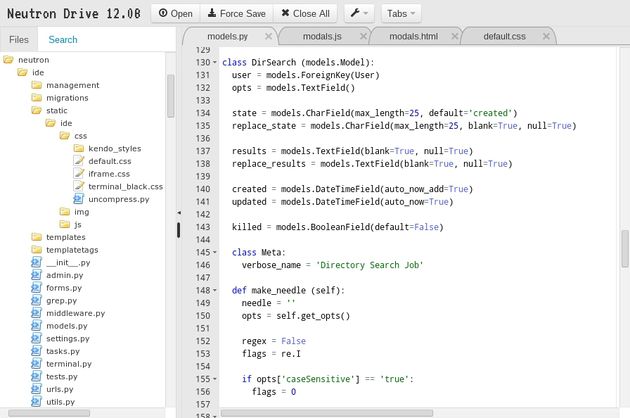The image size is (630, 418).
Task: Open the templatetags folder icon
Action: (37, 250)
